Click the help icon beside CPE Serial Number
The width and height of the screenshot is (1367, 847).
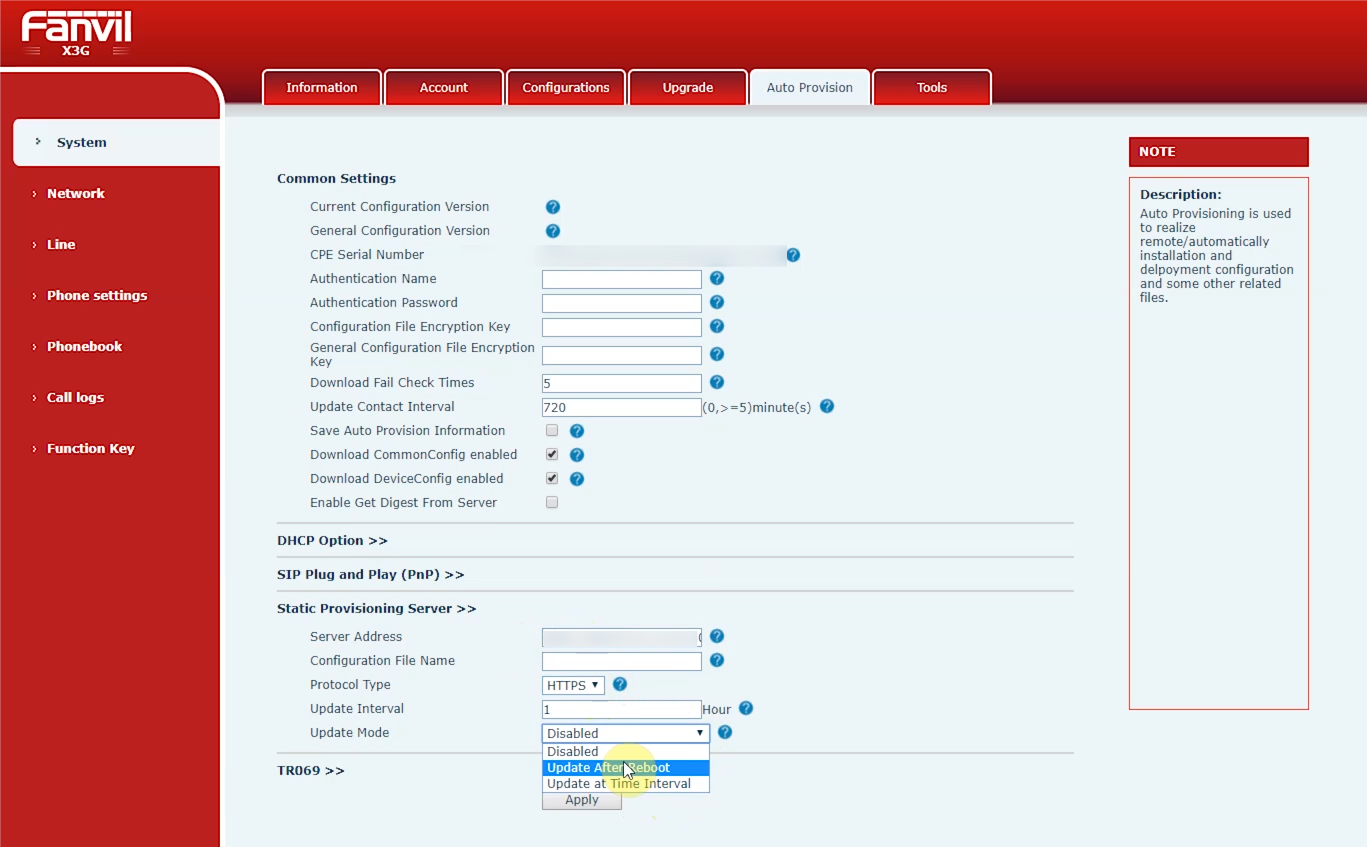pos(793,255)
